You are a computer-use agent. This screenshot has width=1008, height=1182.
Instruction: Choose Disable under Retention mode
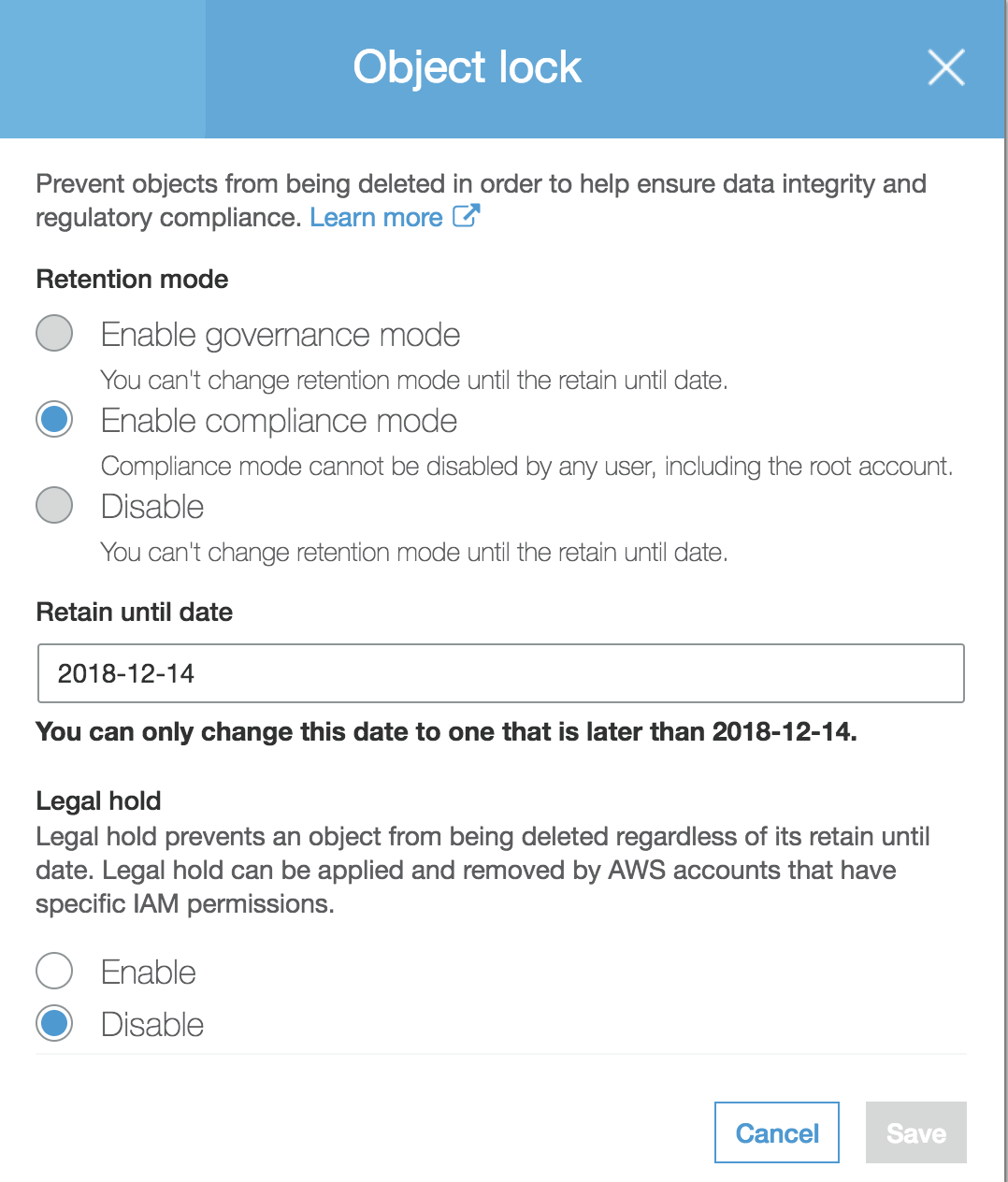pyautogui.click(x=53, y=505)
